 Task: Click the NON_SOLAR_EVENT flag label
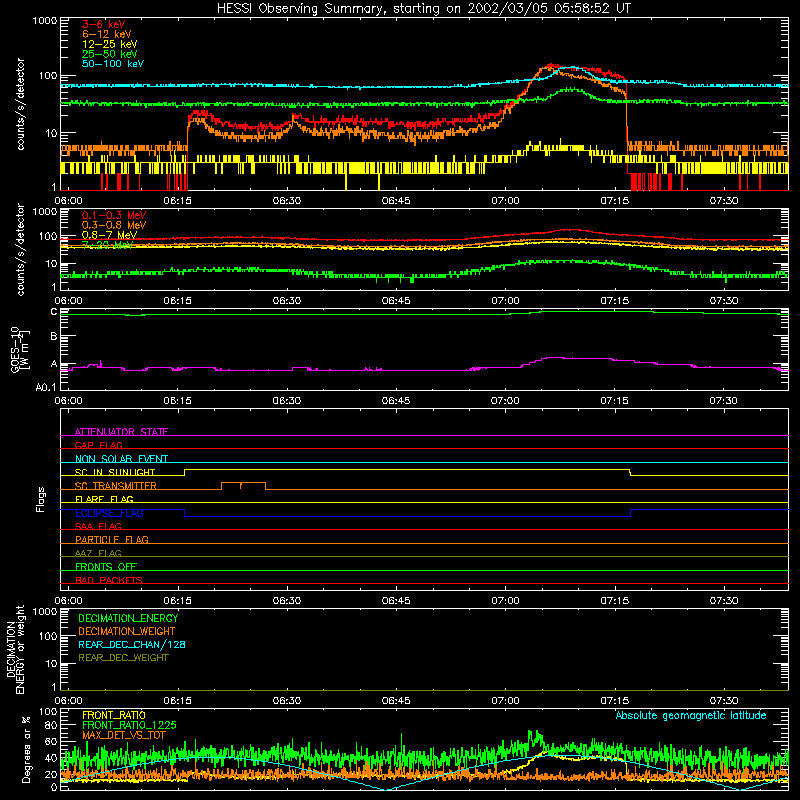pyautogui.click(x=121, y=459)
